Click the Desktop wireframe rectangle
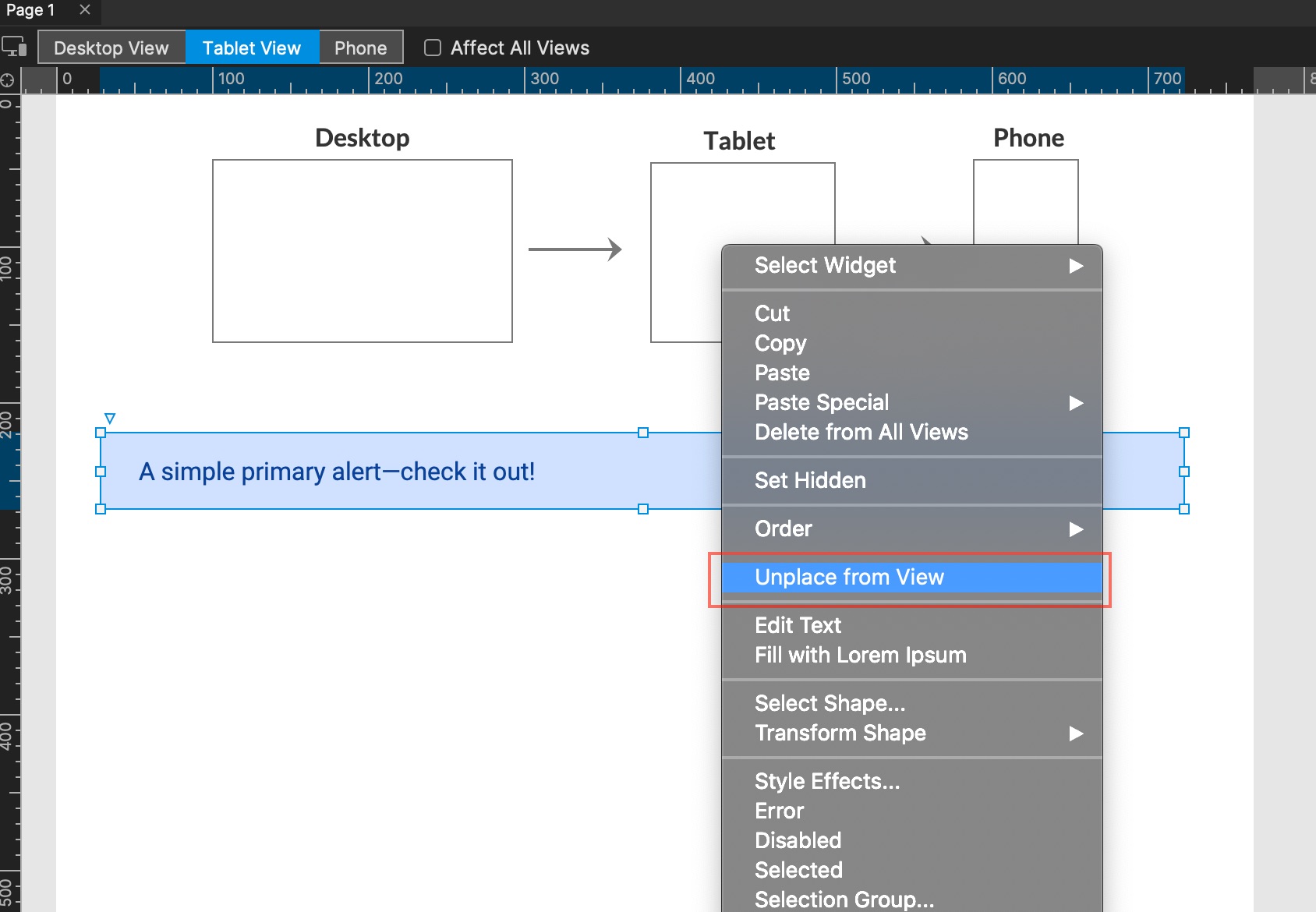 (x=362, y=251)
